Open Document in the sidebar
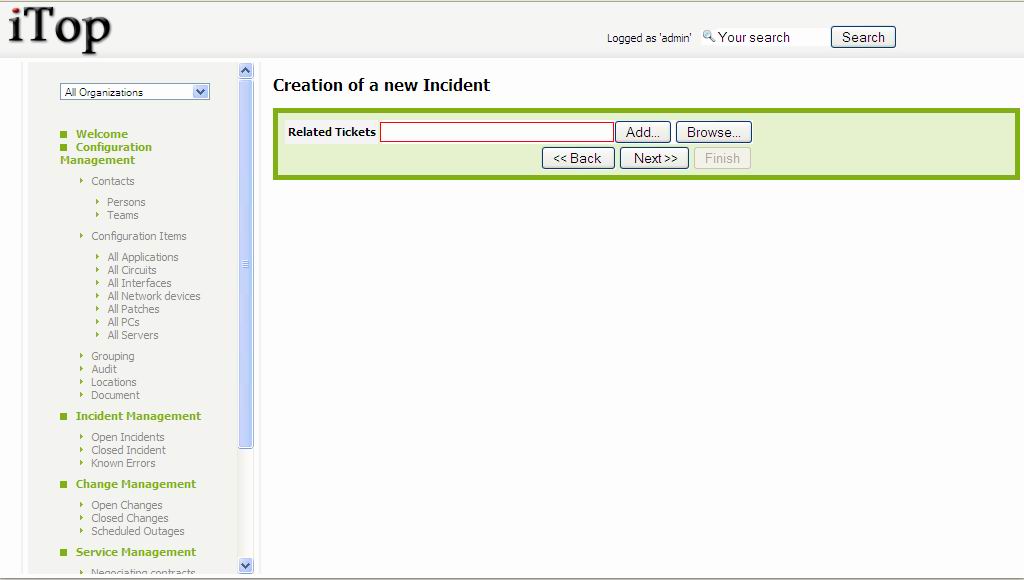This screenshot has width=1024, height=580. tap(116, 395)
